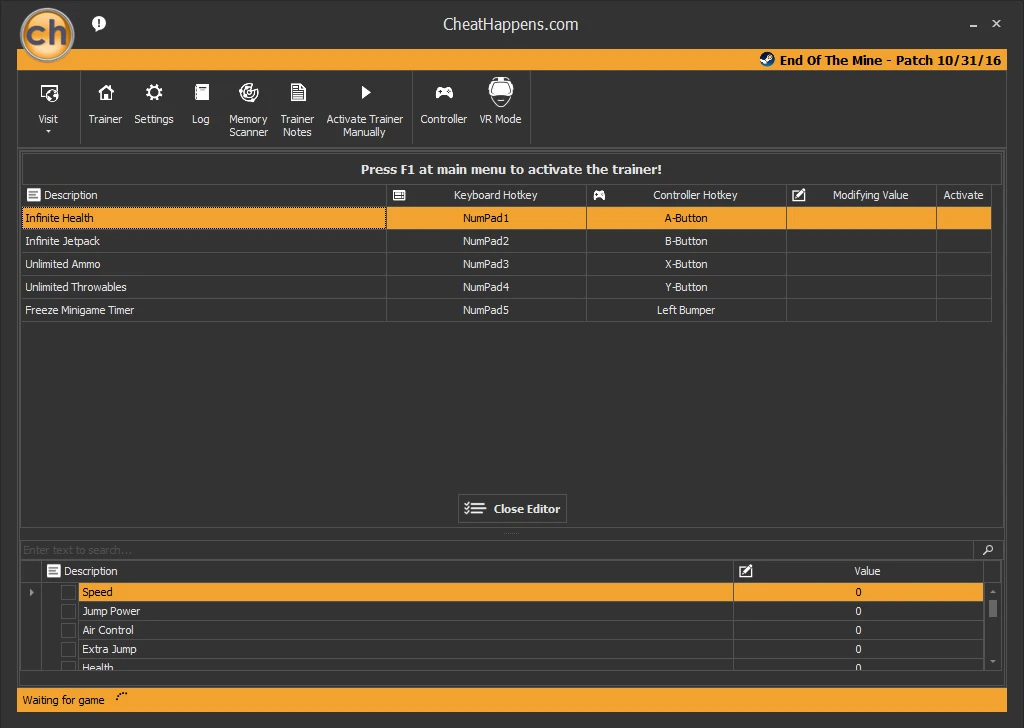Check the Jump Power checkbox
1024x728 pixels.
pyautogui.click(x=68, y=611)
